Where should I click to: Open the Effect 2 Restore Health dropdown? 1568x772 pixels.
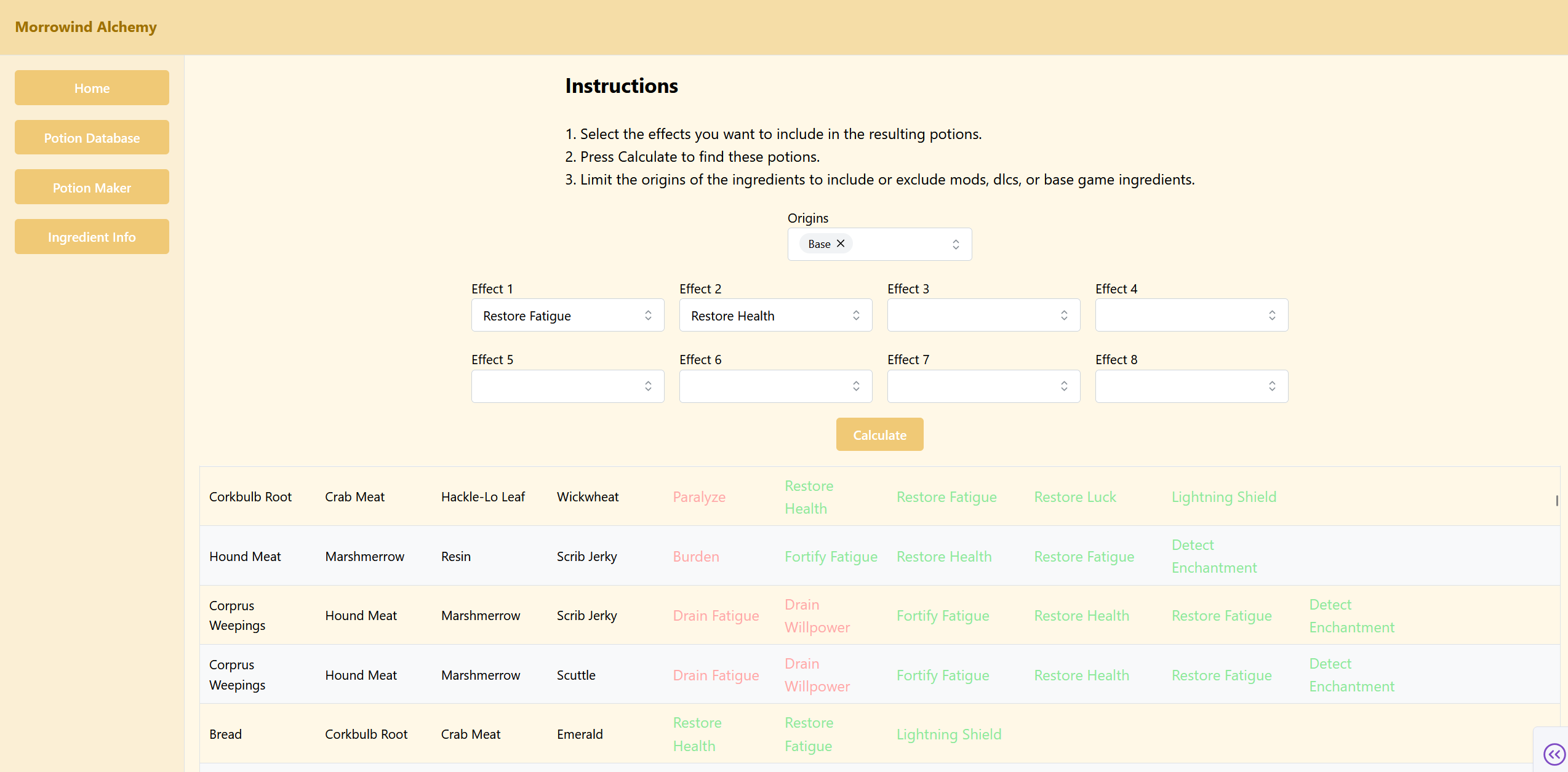point(775,316)
